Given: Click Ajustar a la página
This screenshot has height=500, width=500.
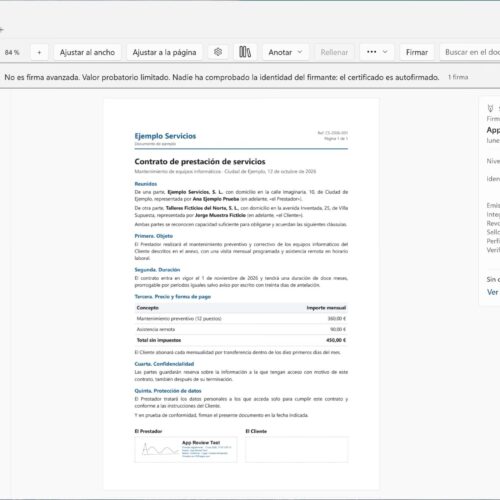Looking at the screenshot, I should click(x=164, y=52).
